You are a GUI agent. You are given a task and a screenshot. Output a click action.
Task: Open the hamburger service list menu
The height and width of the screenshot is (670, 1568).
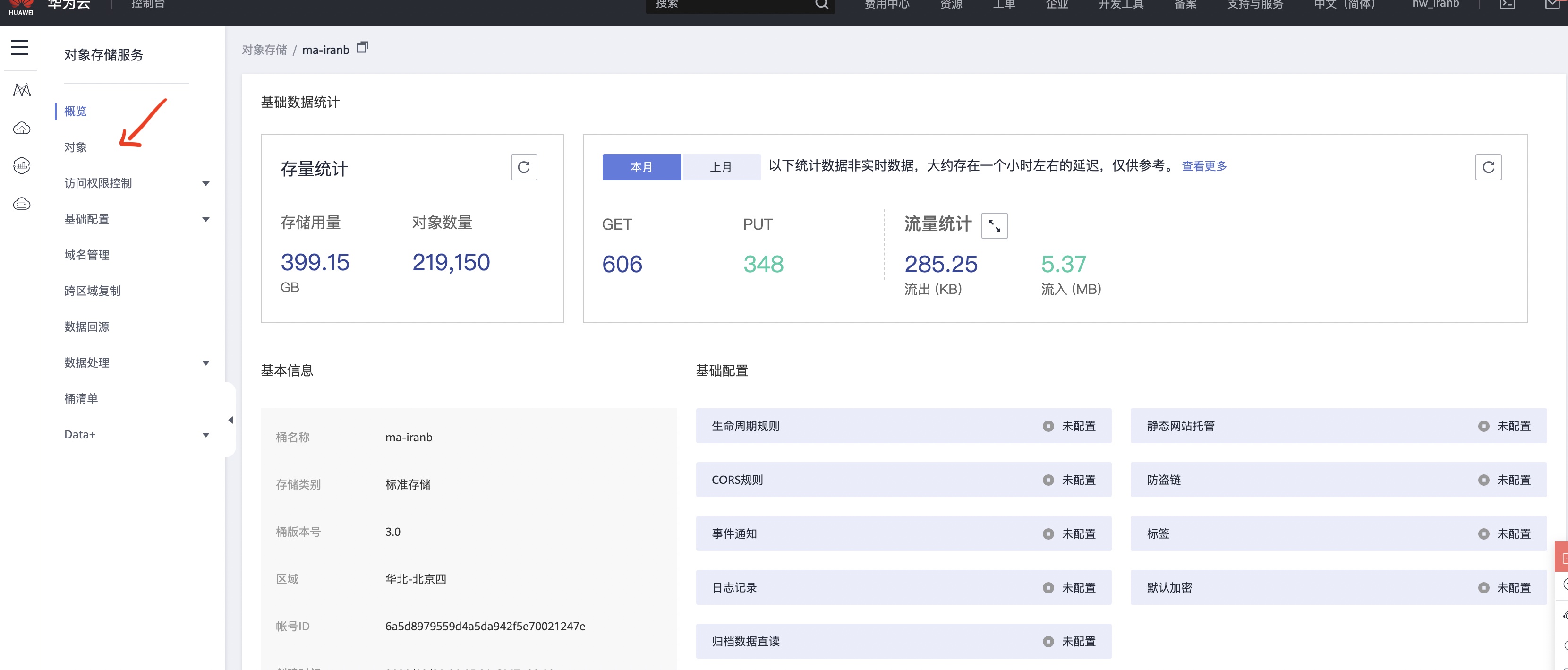tap(20, 47)
